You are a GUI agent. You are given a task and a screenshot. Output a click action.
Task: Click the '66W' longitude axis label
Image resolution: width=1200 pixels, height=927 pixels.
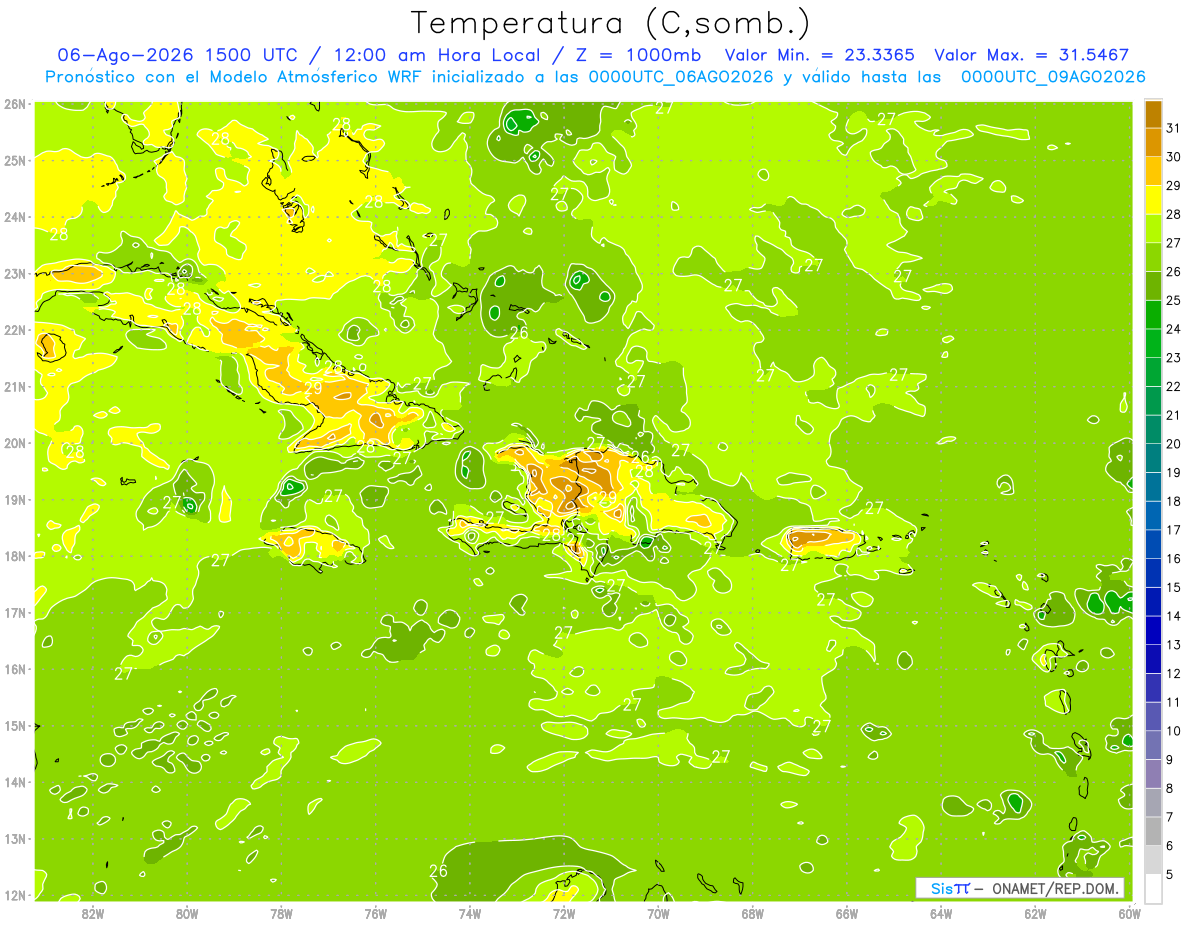point(847,913)
